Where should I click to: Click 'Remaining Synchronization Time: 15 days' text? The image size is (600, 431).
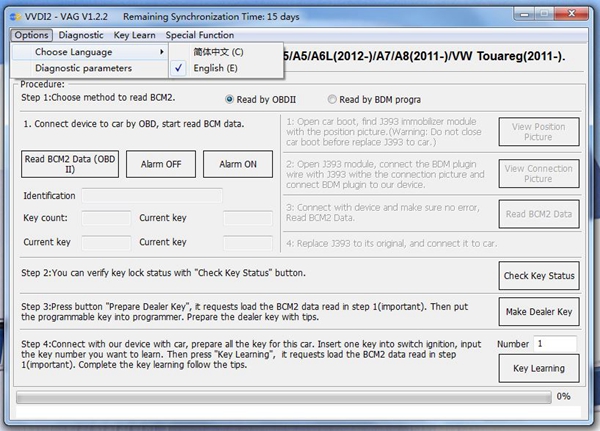click(211, 17)
